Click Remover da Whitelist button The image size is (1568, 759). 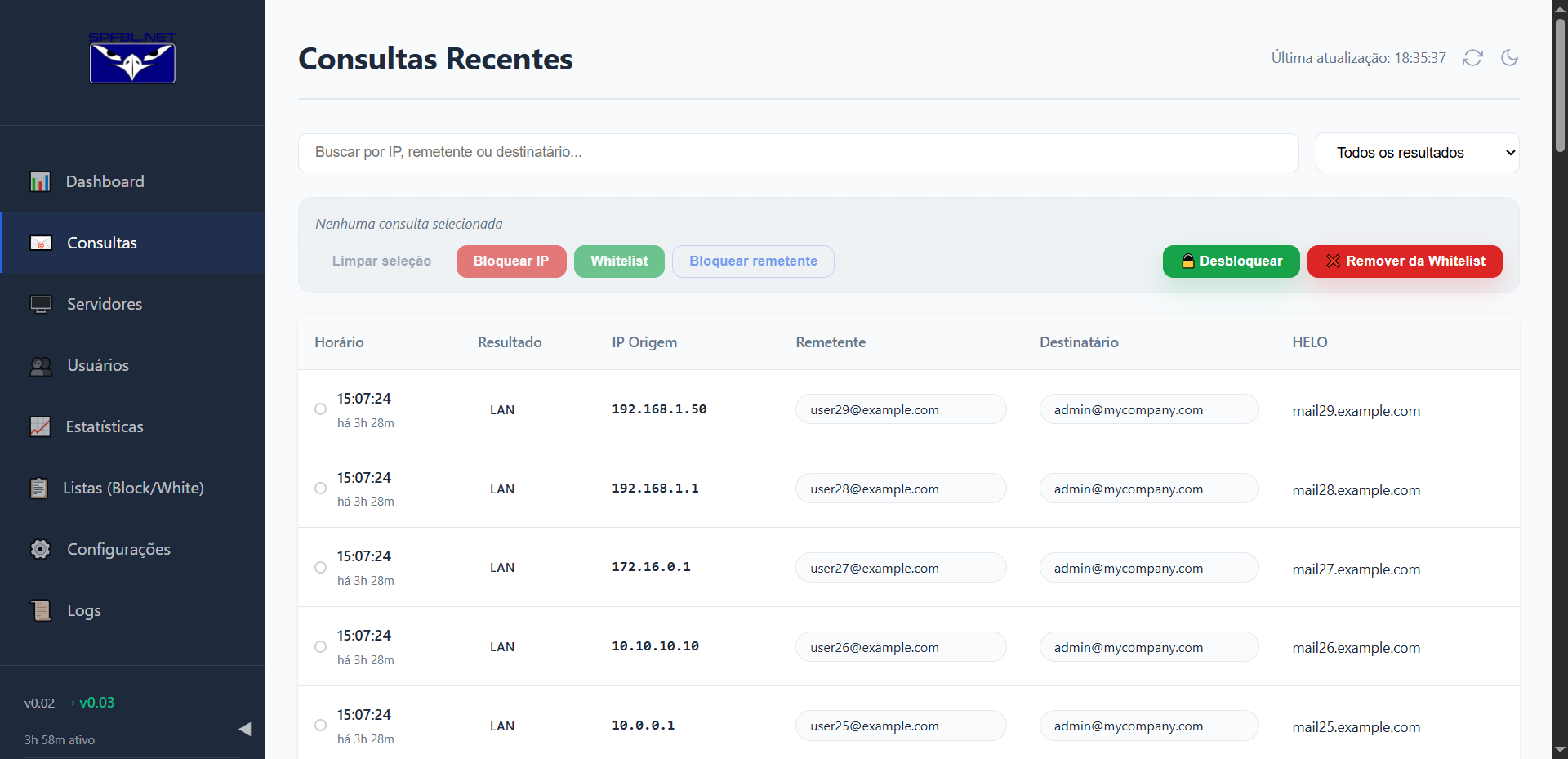coord(1405,261)
